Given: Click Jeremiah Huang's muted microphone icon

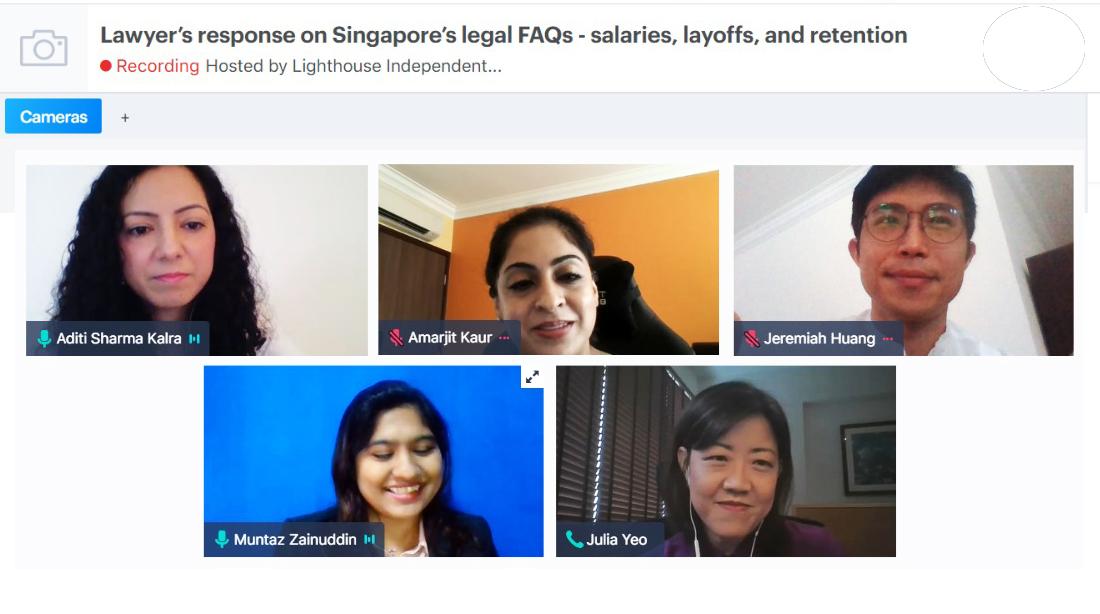Looking at the screenshot, I should (x=751, y=339).
